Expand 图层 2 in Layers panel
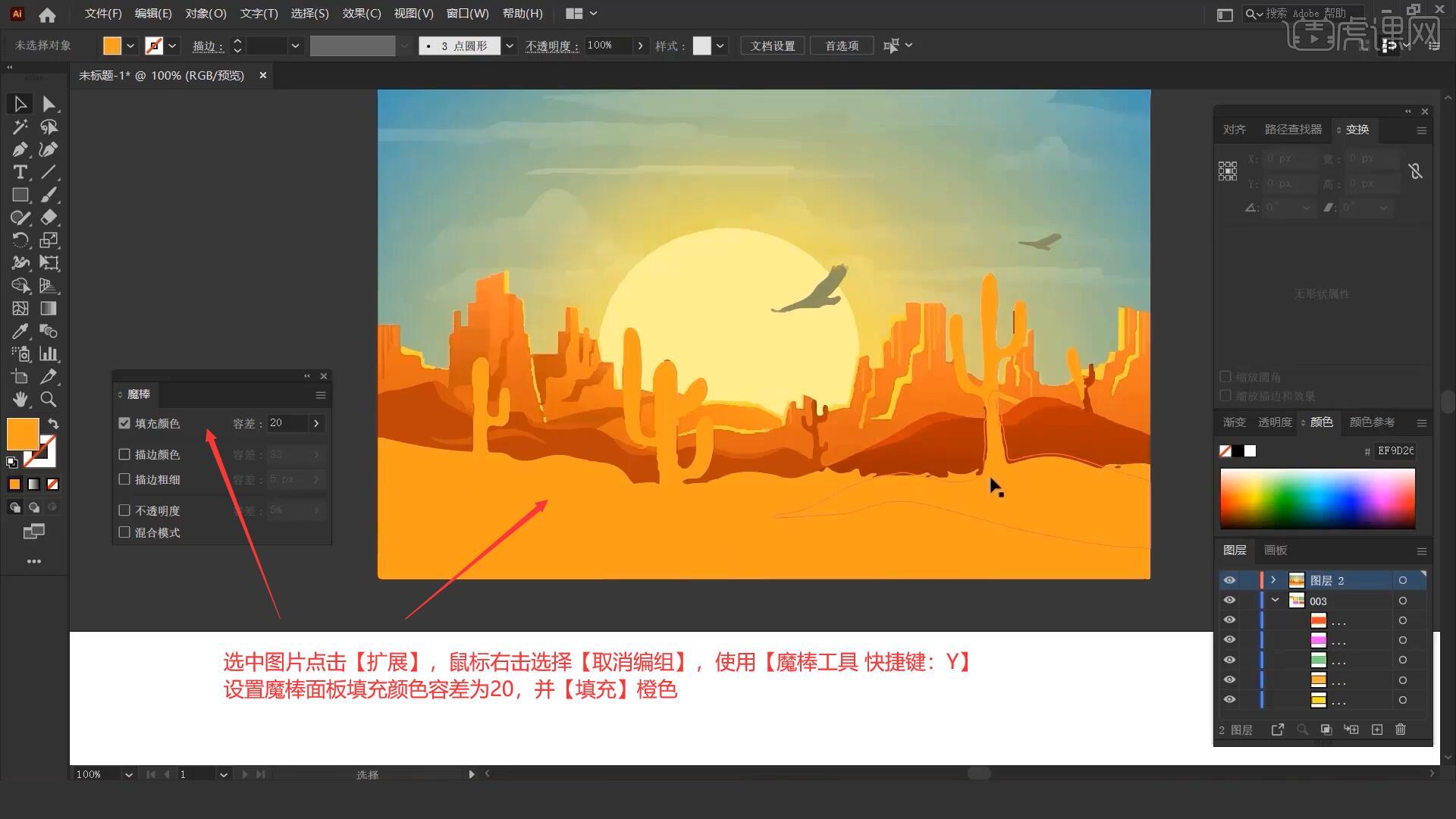 click(x=1273, y=580)
